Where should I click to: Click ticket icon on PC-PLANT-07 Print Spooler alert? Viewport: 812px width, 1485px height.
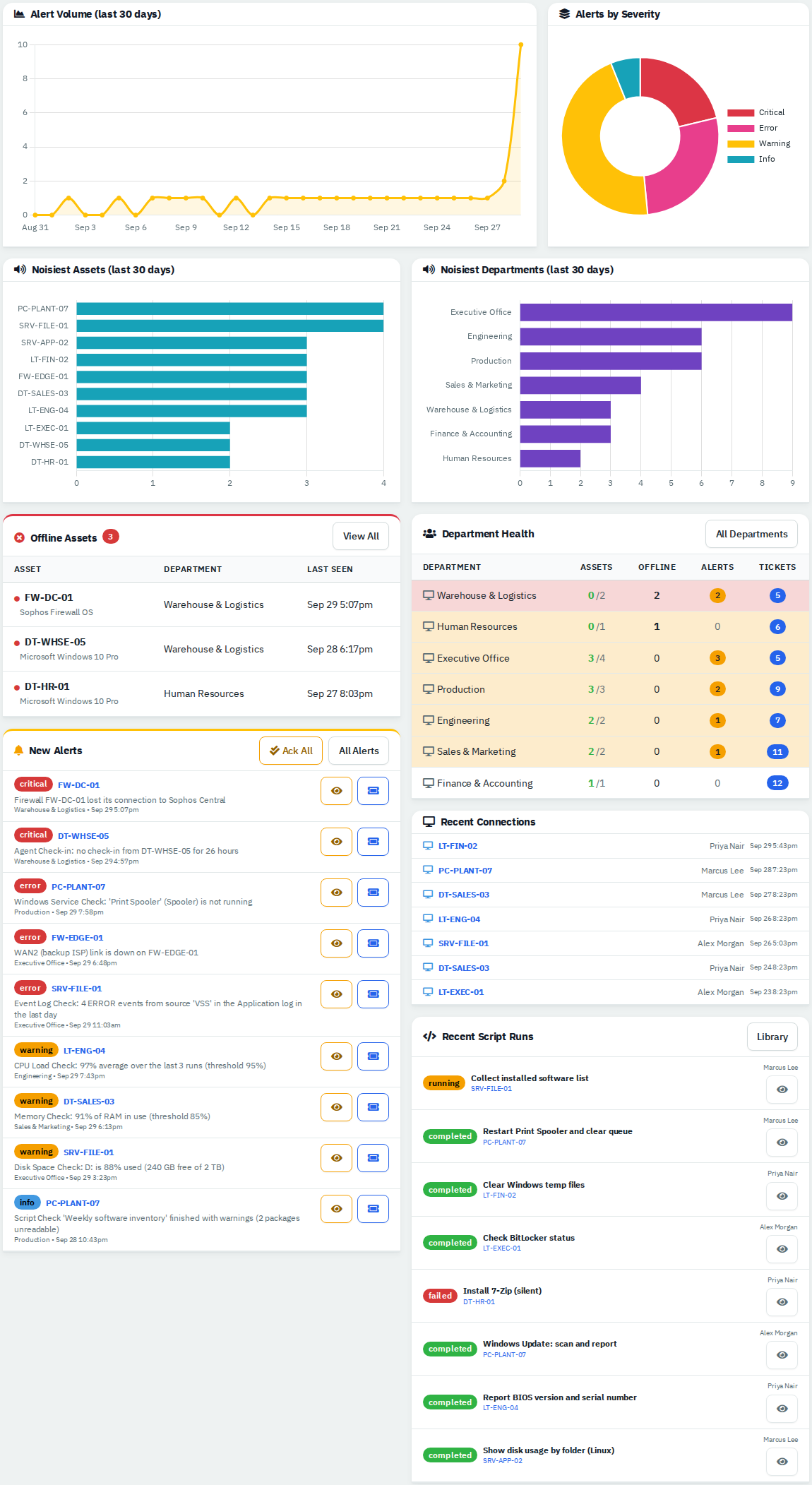pos(373,893)
